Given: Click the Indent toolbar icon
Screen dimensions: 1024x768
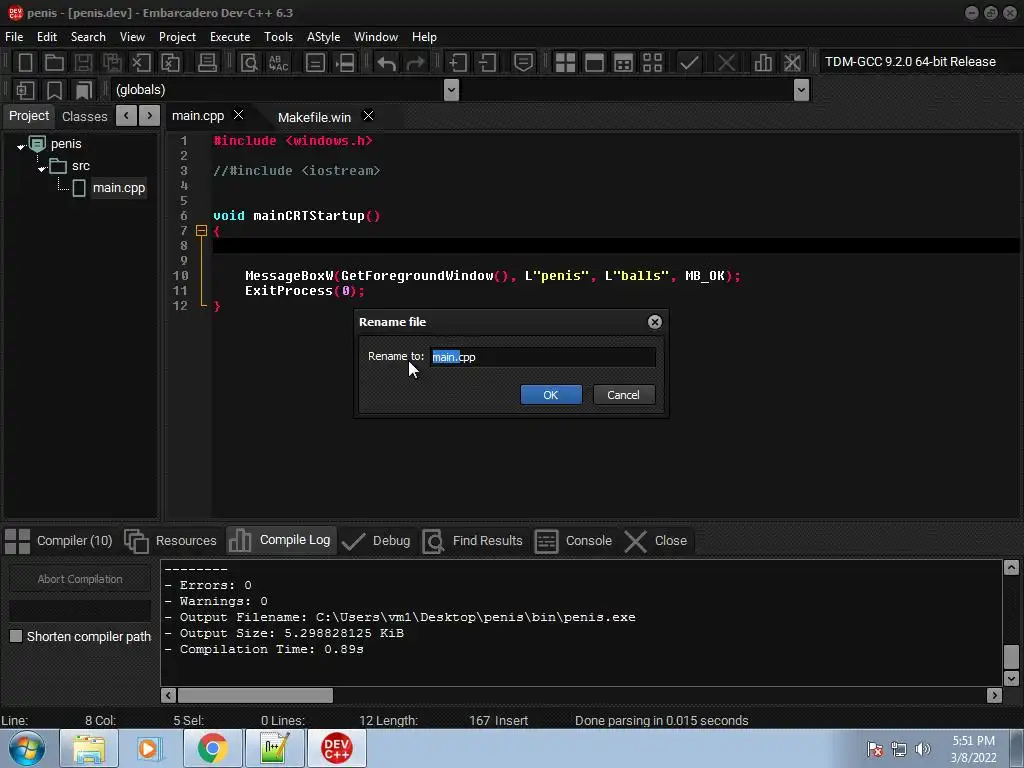Looking at the screenshot, I should point(458,62).
